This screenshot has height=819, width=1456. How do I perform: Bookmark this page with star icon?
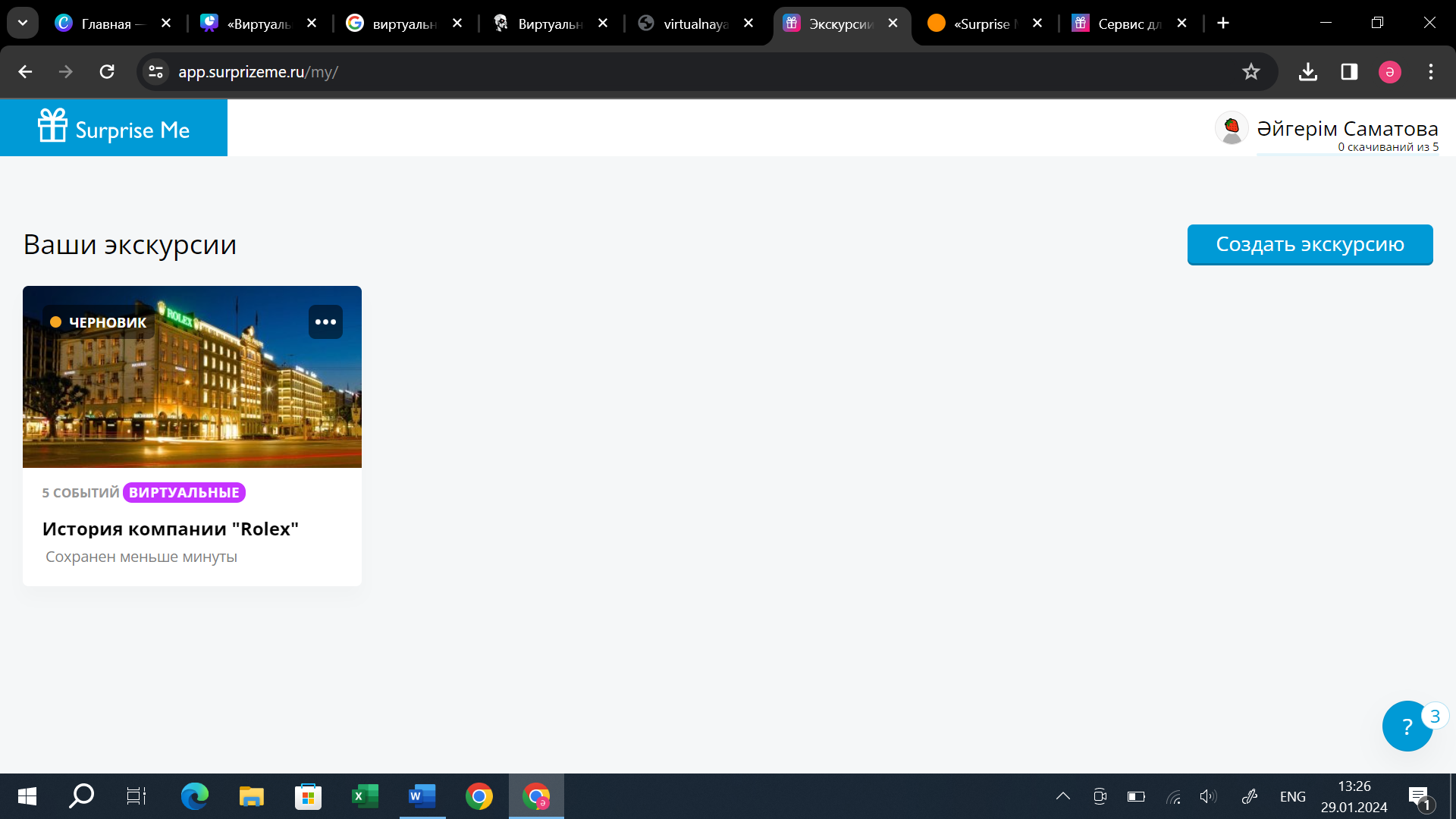click(1250, 72)
